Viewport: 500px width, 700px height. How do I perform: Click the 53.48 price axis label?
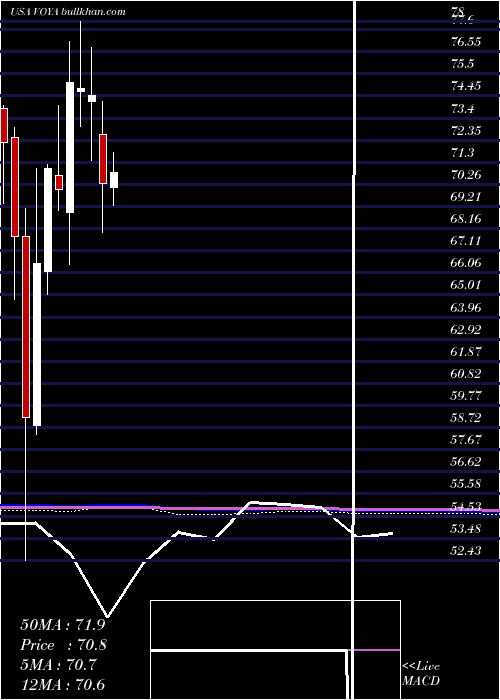click(x=467, y=529)
